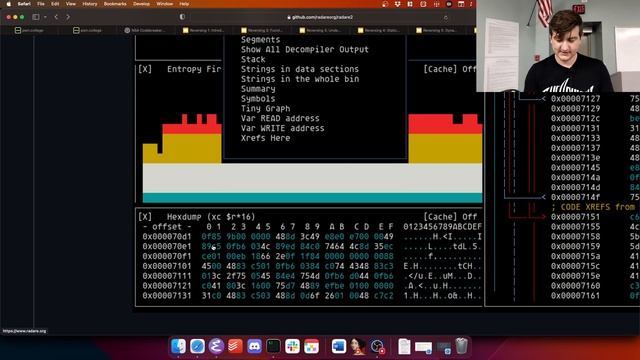The image size is (640, 360).
Task: Switch to the first pwn.college tab
Action: tap(29, 30)
